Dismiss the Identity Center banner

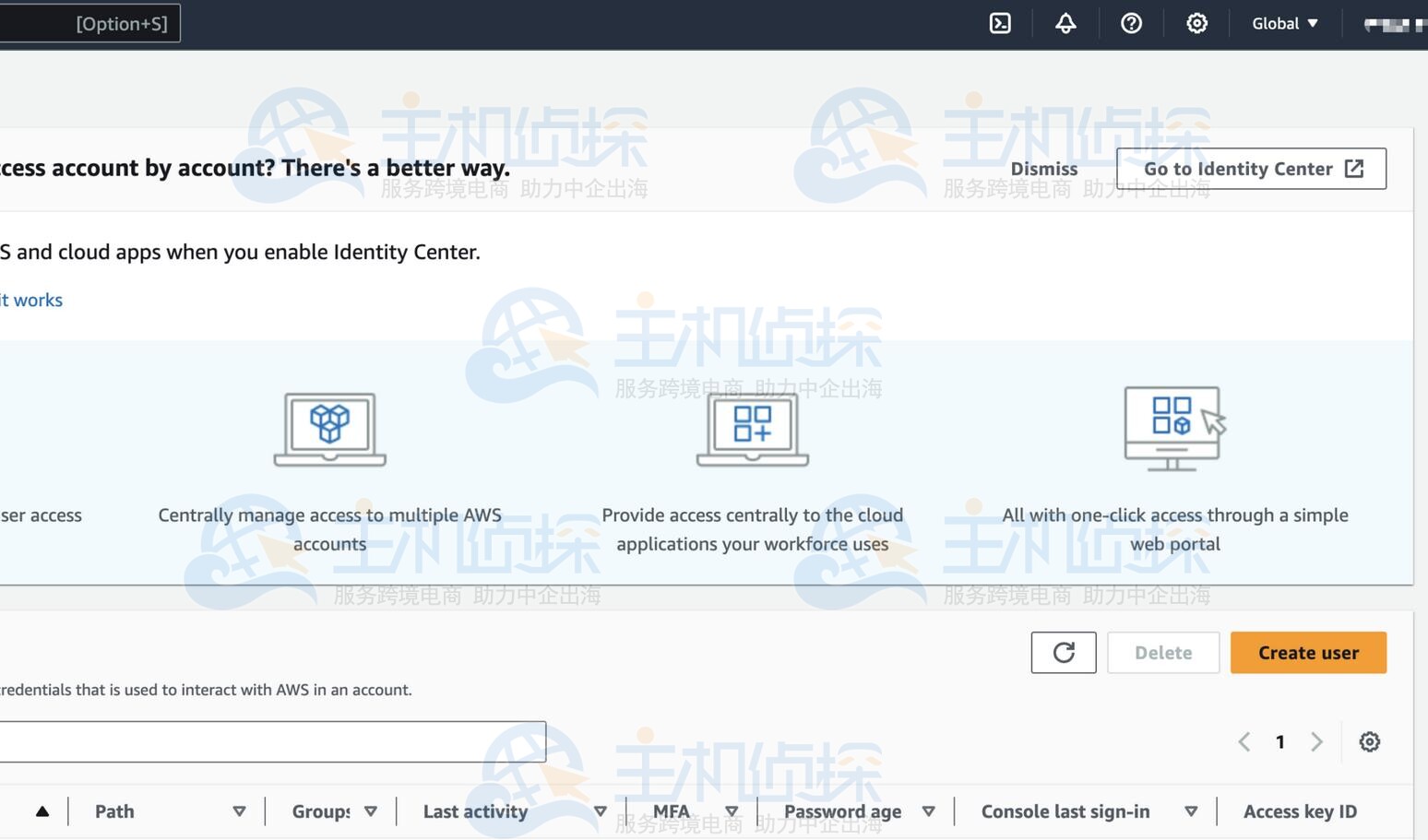(x=1043, y=169)
